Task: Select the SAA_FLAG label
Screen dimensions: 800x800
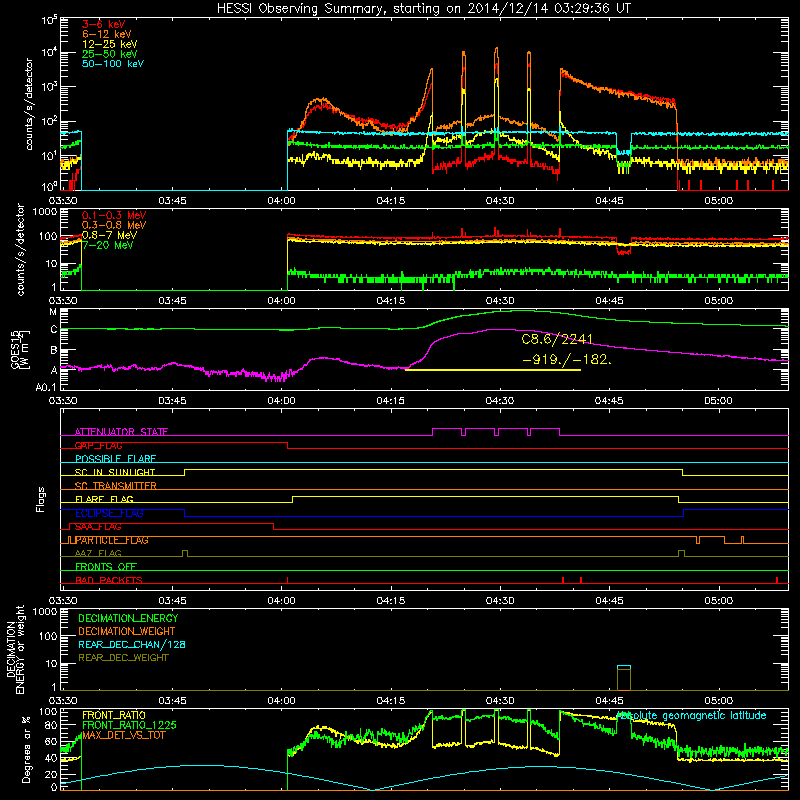Action: pos(98,527)
